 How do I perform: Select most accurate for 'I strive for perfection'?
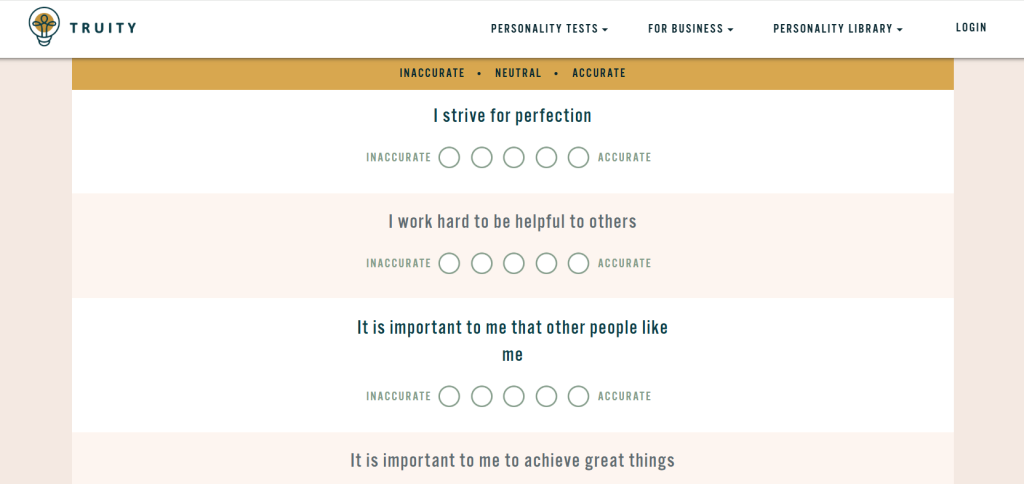point(578,158)
